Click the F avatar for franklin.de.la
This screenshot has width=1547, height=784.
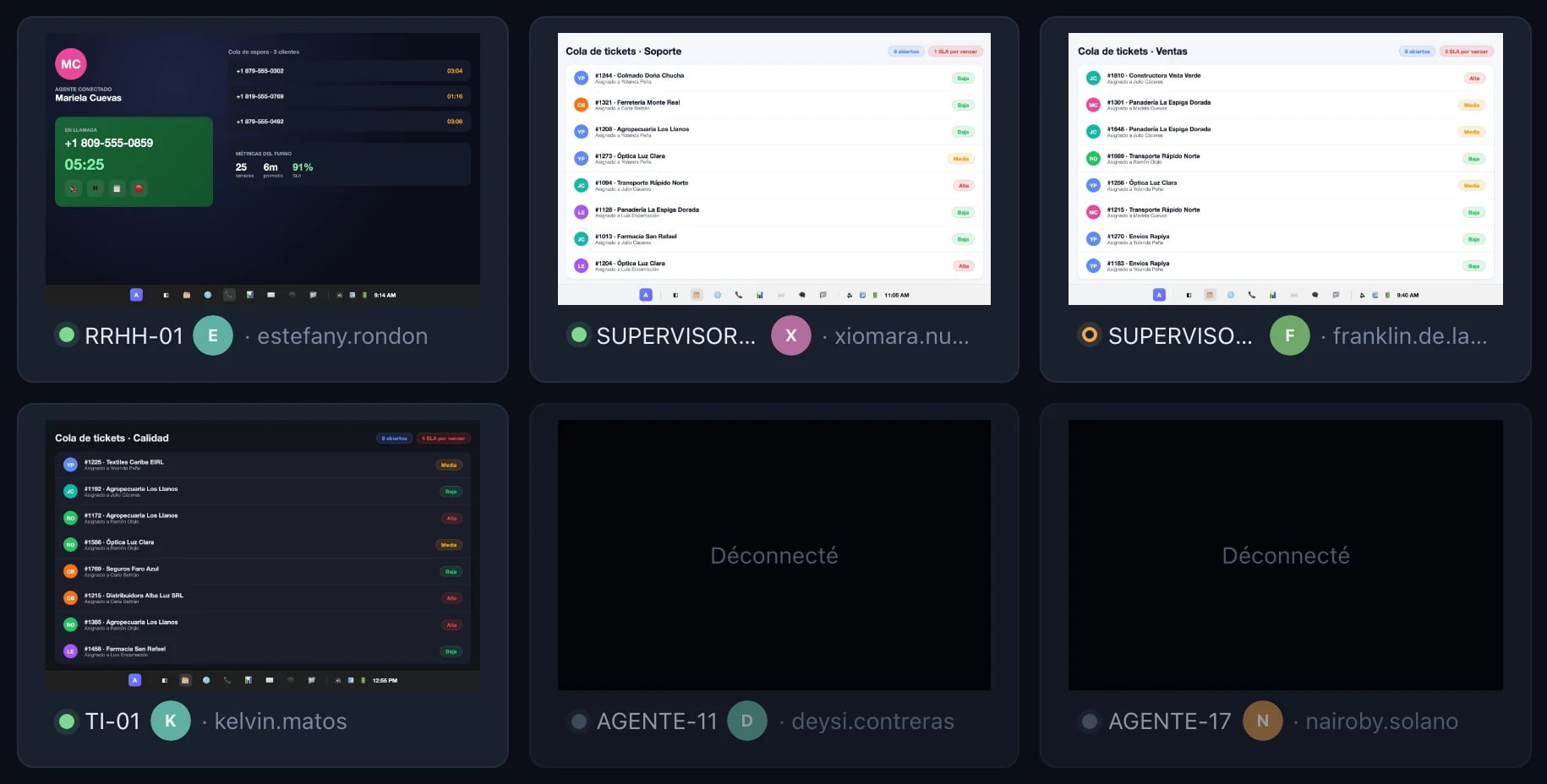[x=1290, y=335]
